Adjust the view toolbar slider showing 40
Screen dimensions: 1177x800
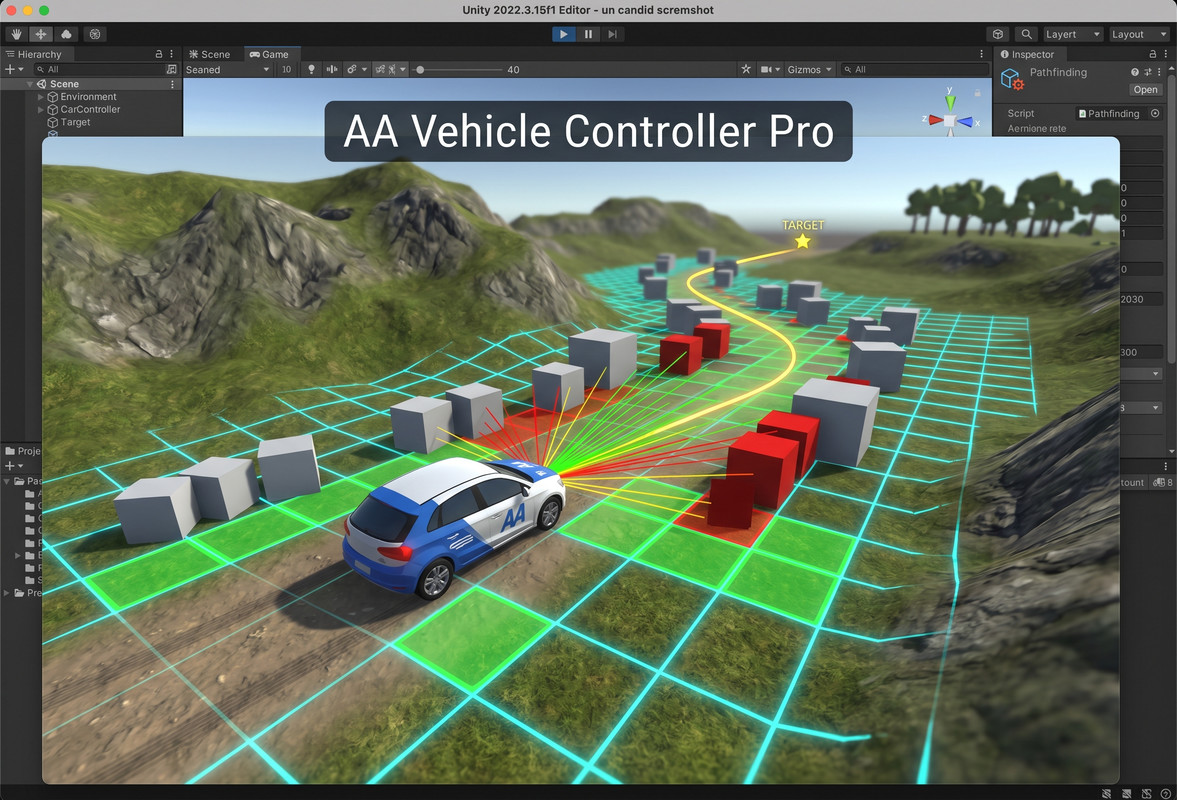(x=459, y=69)
